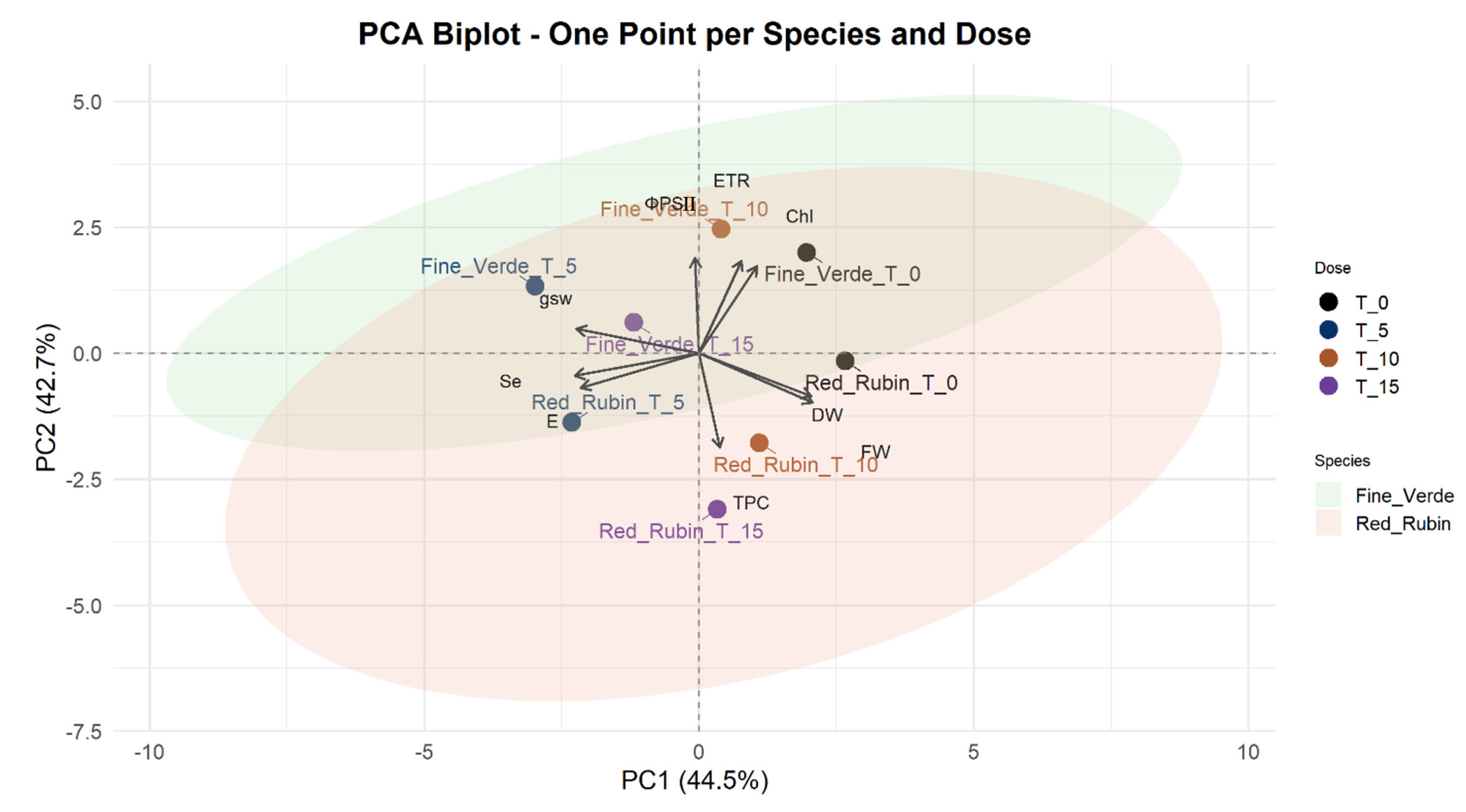Click the PC2 (42.7%) axis label
Image resolution: width=1466 pixels, height=812 pixels.
pyautogui.click(x=47, y=398)
